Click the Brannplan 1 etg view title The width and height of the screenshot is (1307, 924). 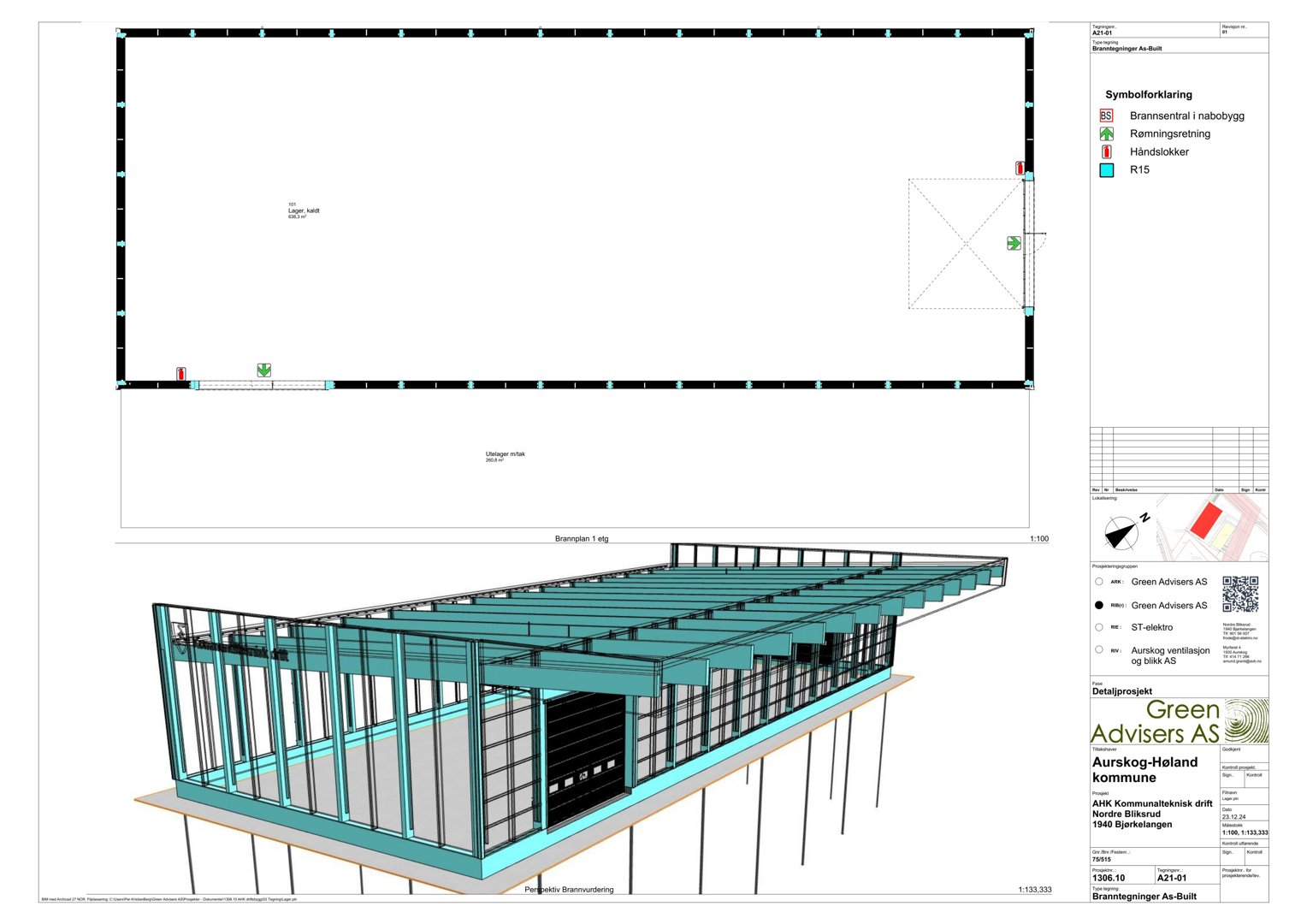coord(582,539)
